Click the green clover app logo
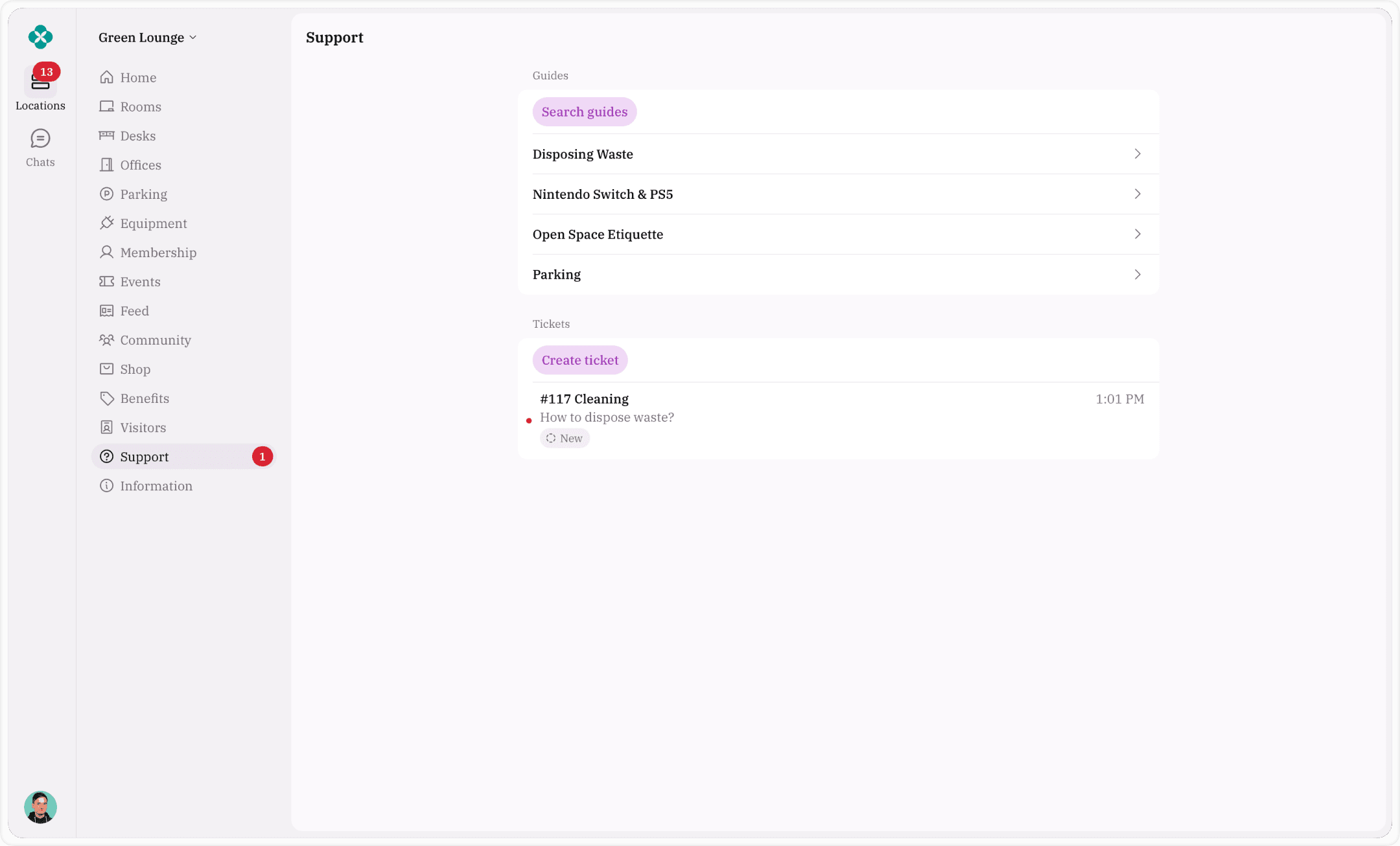This screenshot has height=846, width=1400. 40,37
